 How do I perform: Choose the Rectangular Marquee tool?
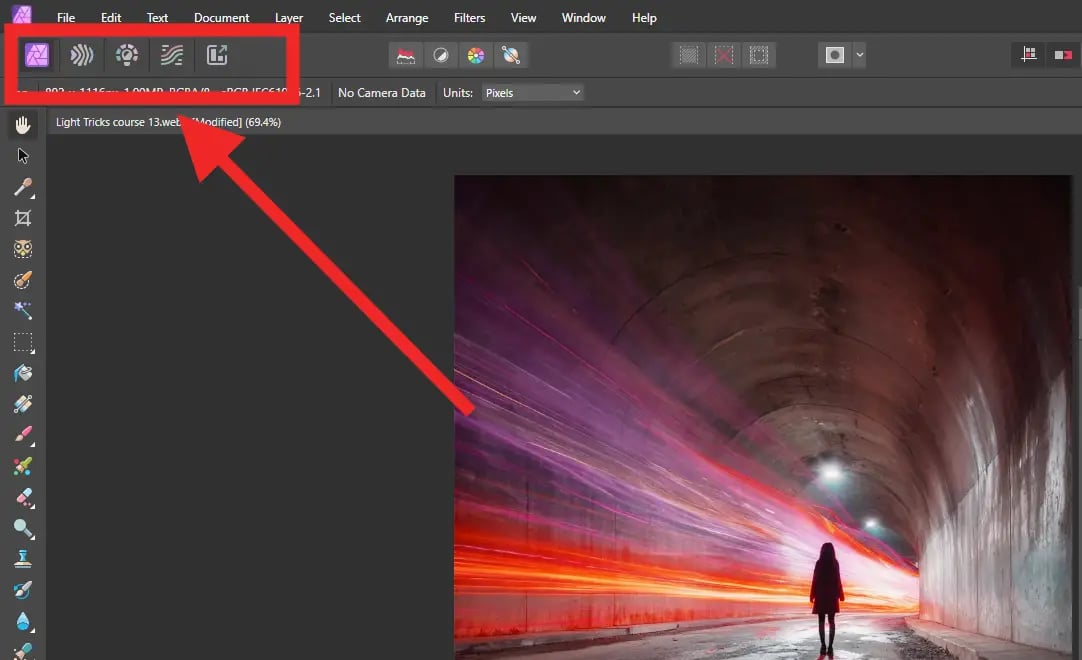coord(23,342)
